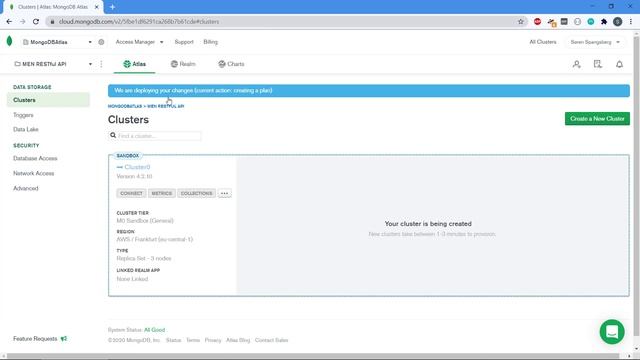View site lock information icon
The width and height of the screenshot is (640, 360).
(52, 22)
